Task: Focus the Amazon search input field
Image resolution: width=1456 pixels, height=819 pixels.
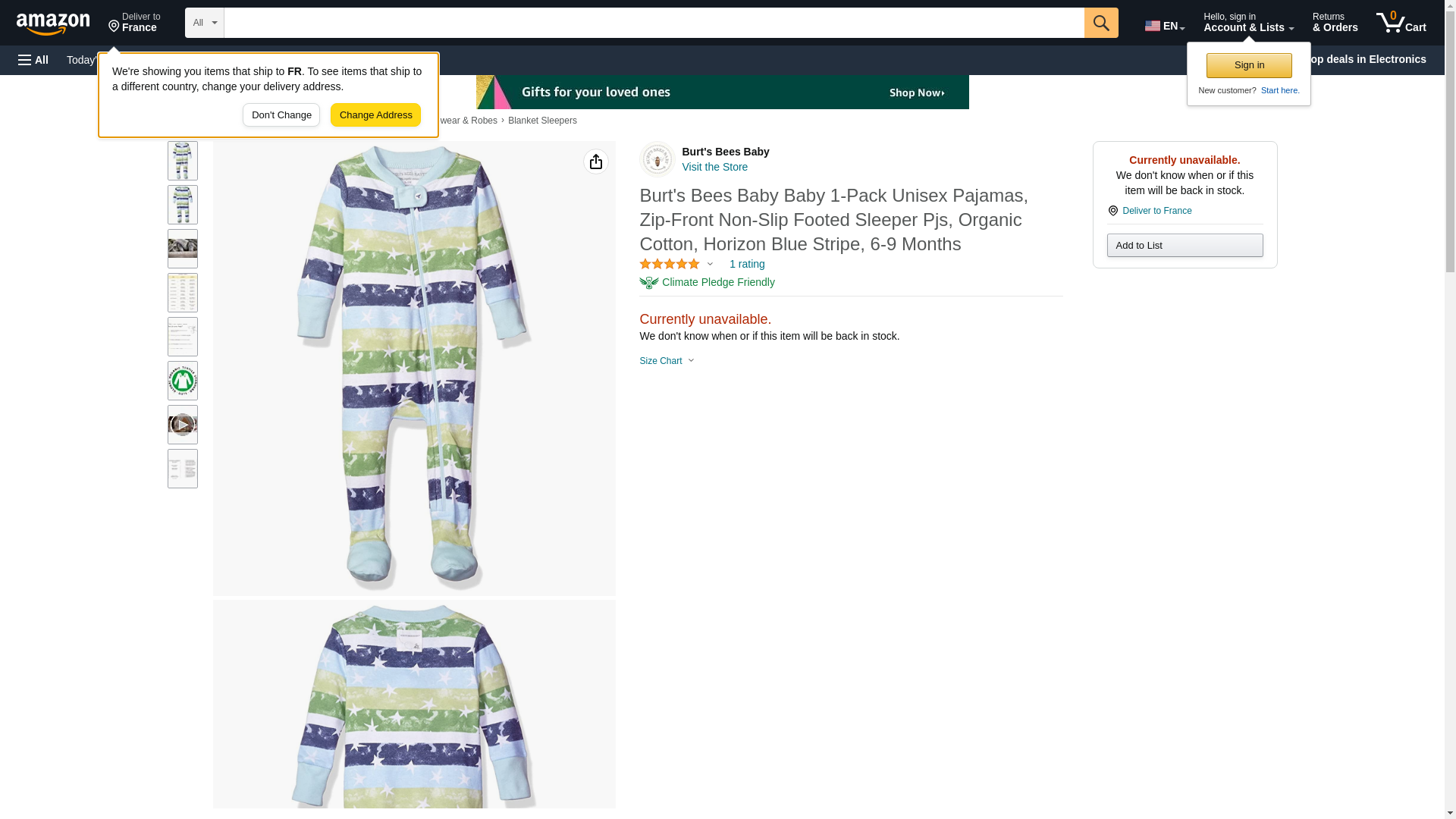Action: (654, 23)
